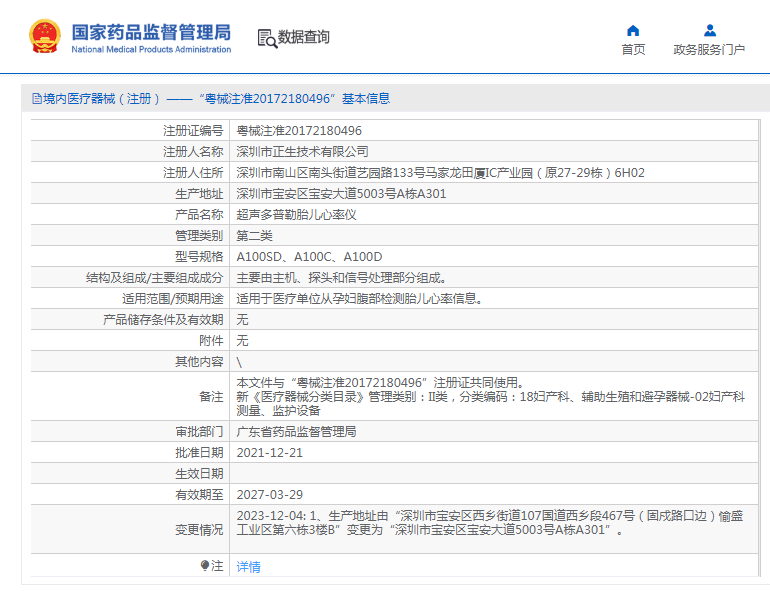Select management category value 第二类

[254, 236]
